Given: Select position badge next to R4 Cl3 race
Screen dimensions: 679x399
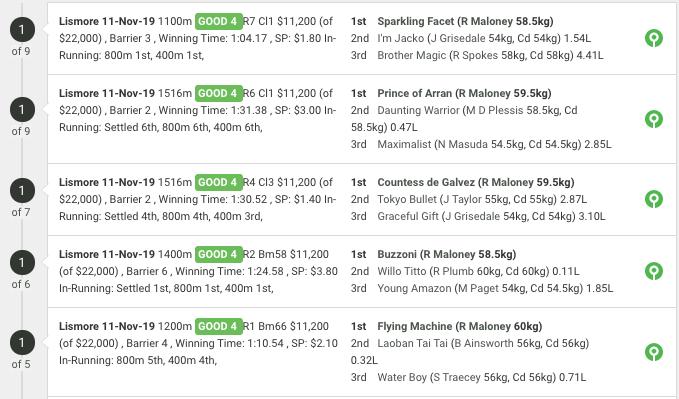Looking at the screenshot, I should pos(22,191).
